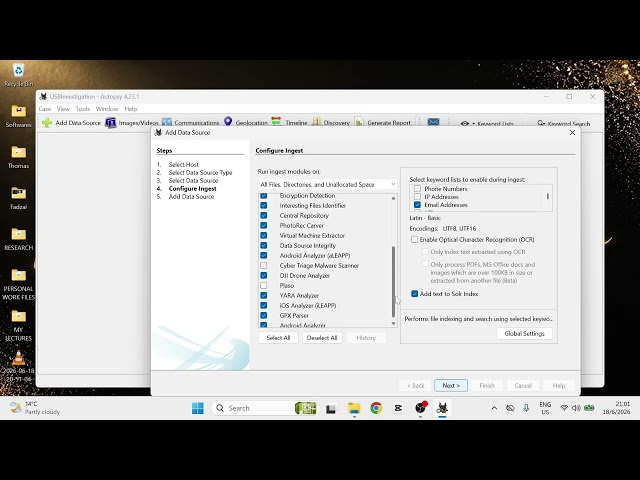
Task: Open the Run ingest modules on dropdown
Action: (x=327, y=184)
